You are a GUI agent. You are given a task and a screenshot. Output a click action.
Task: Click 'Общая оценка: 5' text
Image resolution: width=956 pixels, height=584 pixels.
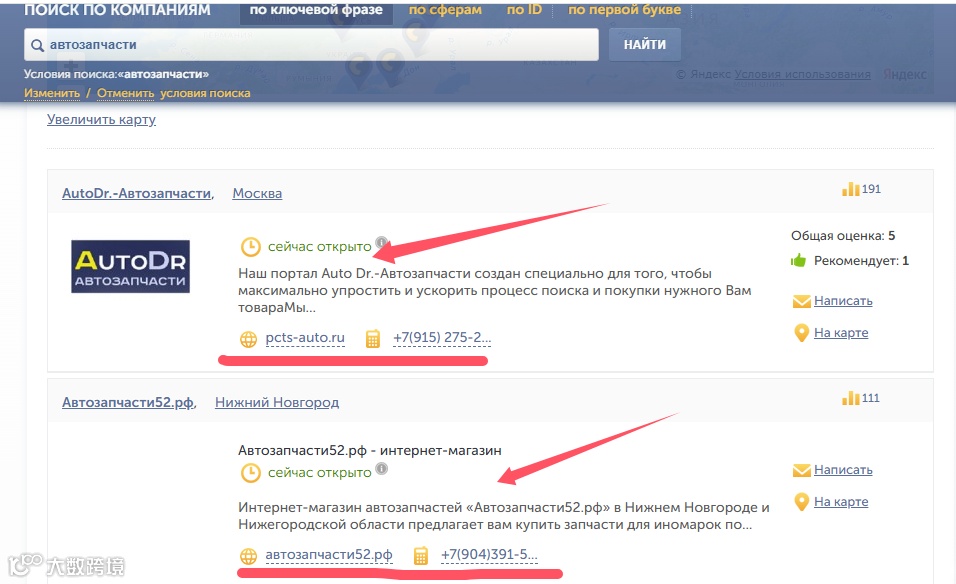pyautogui.click(x=843, y=236)
